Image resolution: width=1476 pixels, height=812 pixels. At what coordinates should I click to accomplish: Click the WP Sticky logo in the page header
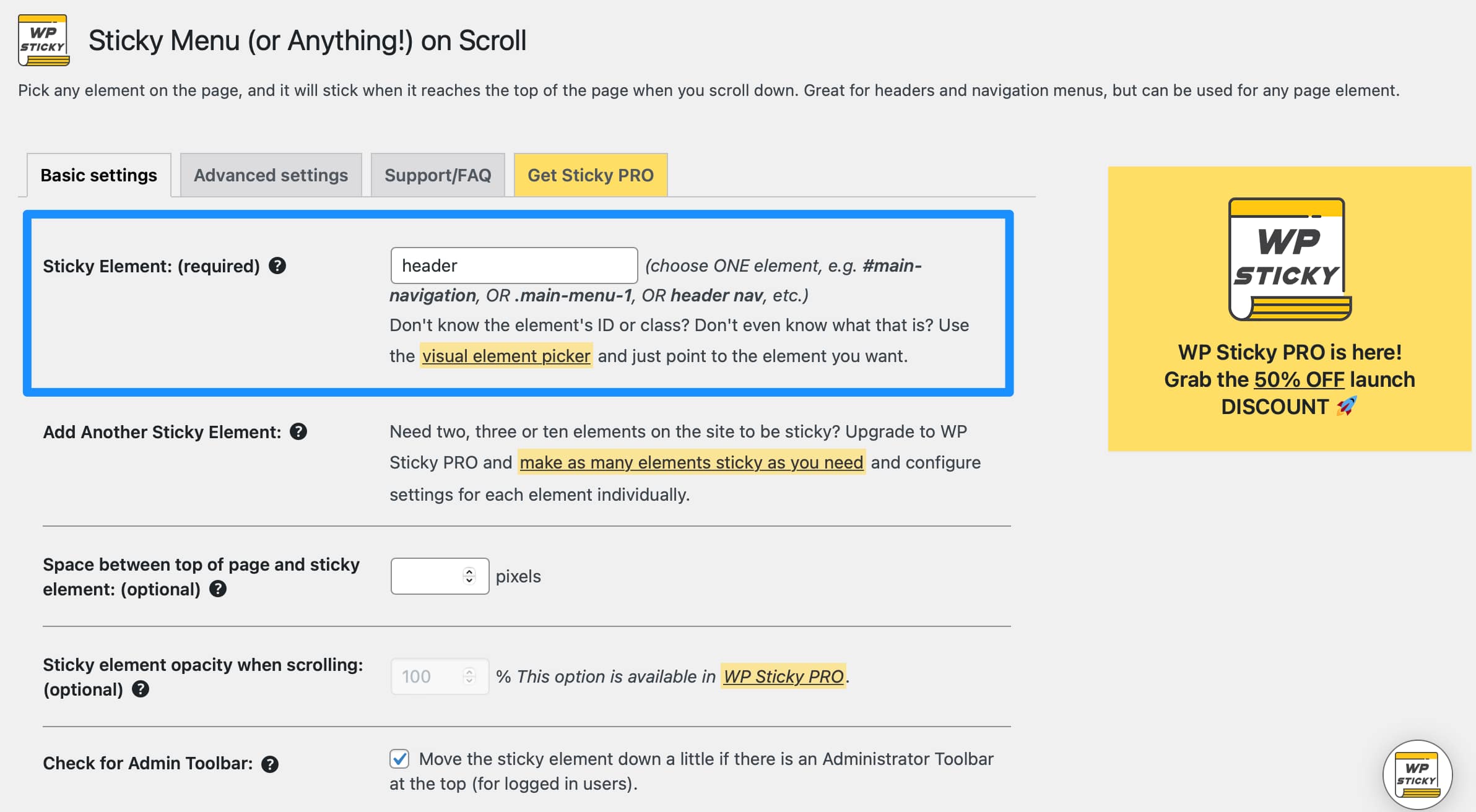43,41
